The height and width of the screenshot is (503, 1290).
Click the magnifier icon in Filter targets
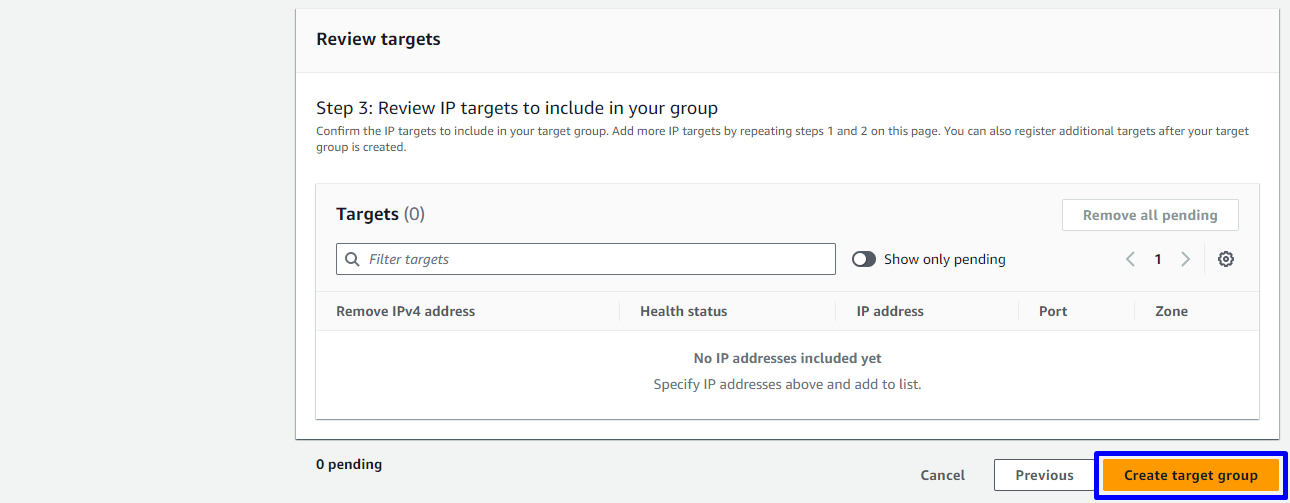(x=352, y=259)
